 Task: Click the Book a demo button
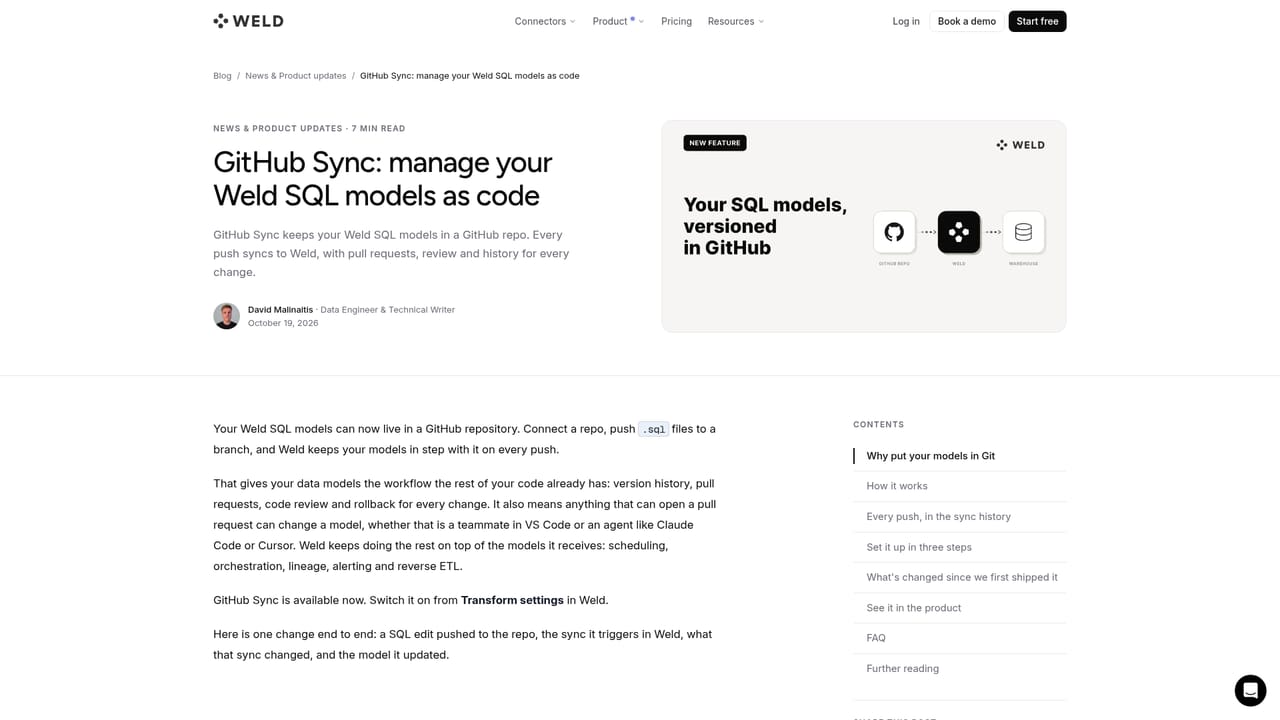tap(967, 21)
